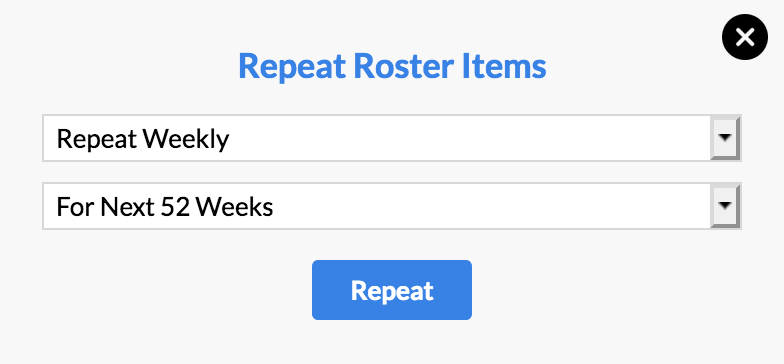
Task: Expand the duration options via its down arrow
Action: tap(725, 206)
